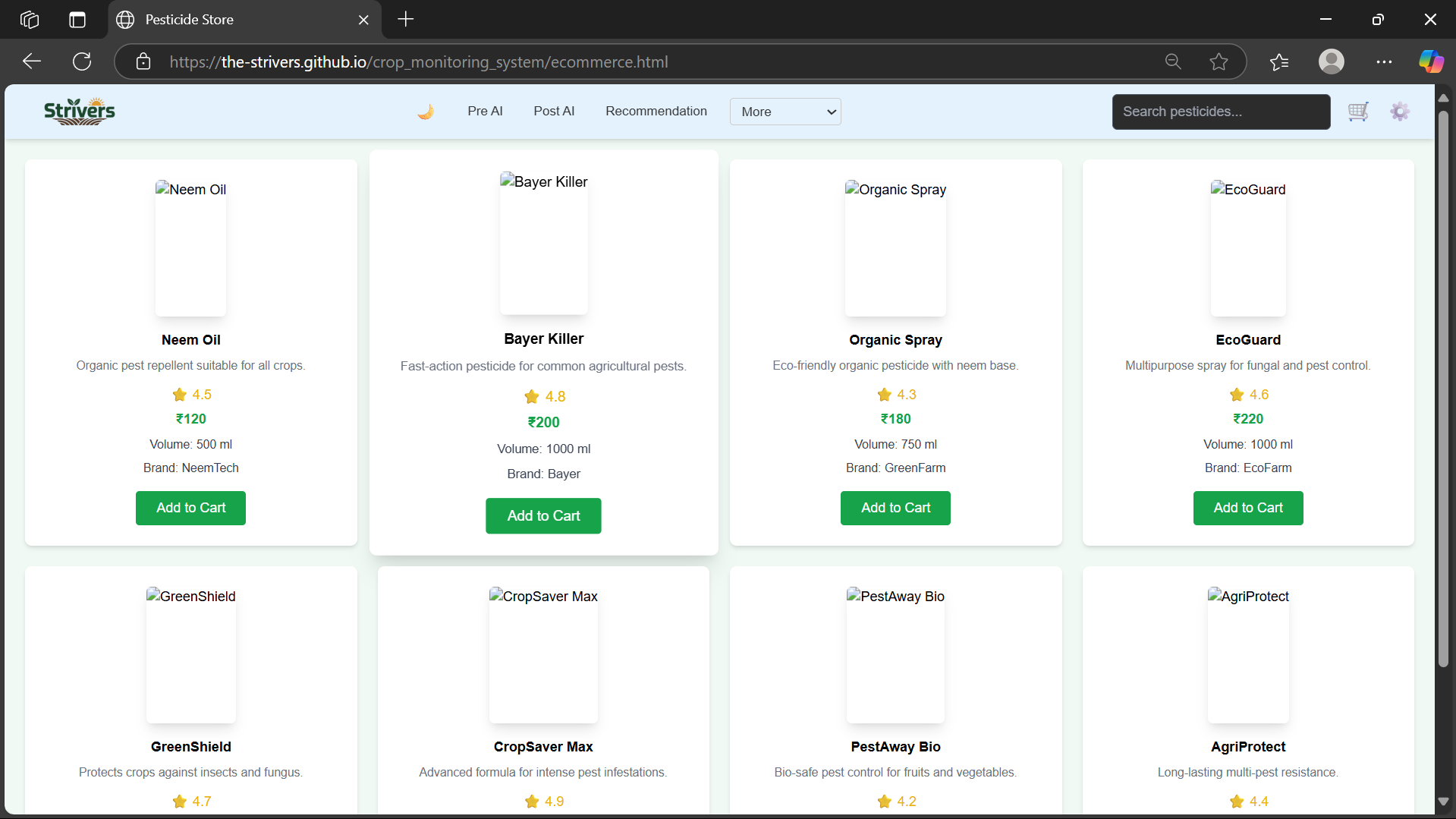Navigate to the Pre AI page
Screen dimensions: 1456x819
click(485, 111)
